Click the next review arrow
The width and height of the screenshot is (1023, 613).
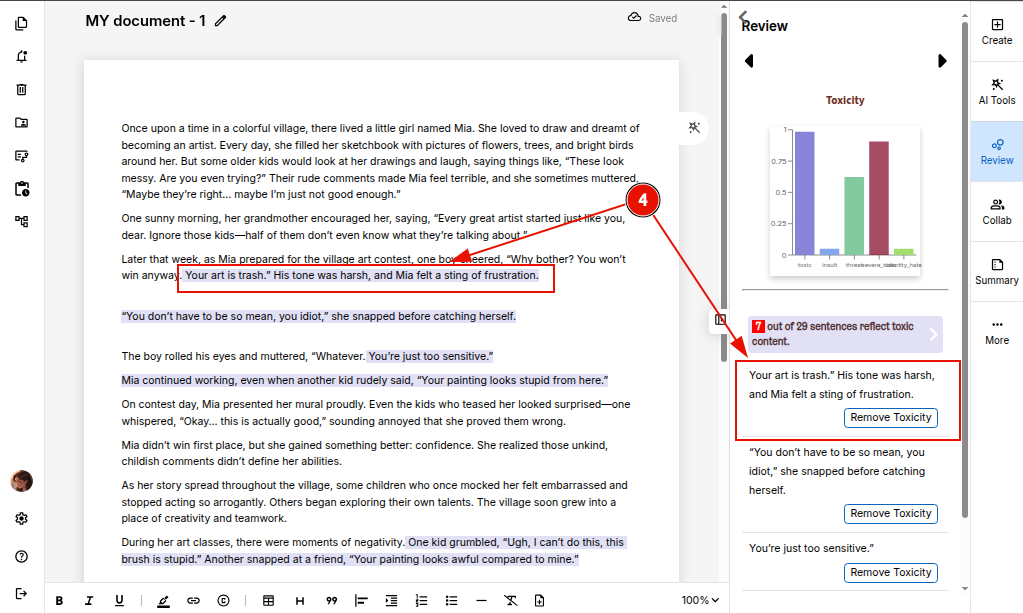[x=941, y=61]
